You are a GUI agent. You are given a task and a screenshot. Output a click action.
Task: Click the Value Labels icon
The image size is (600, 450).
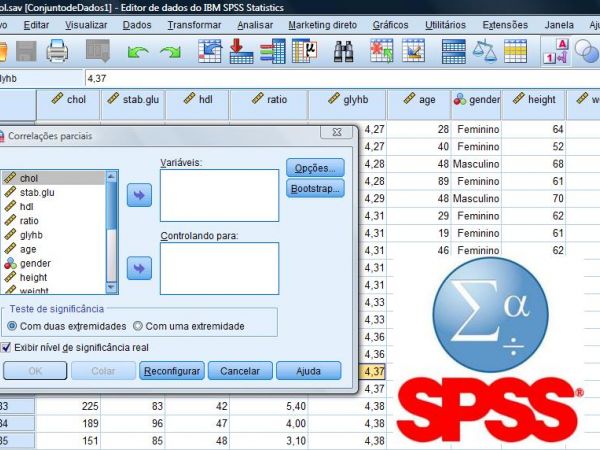pos(557,50)
